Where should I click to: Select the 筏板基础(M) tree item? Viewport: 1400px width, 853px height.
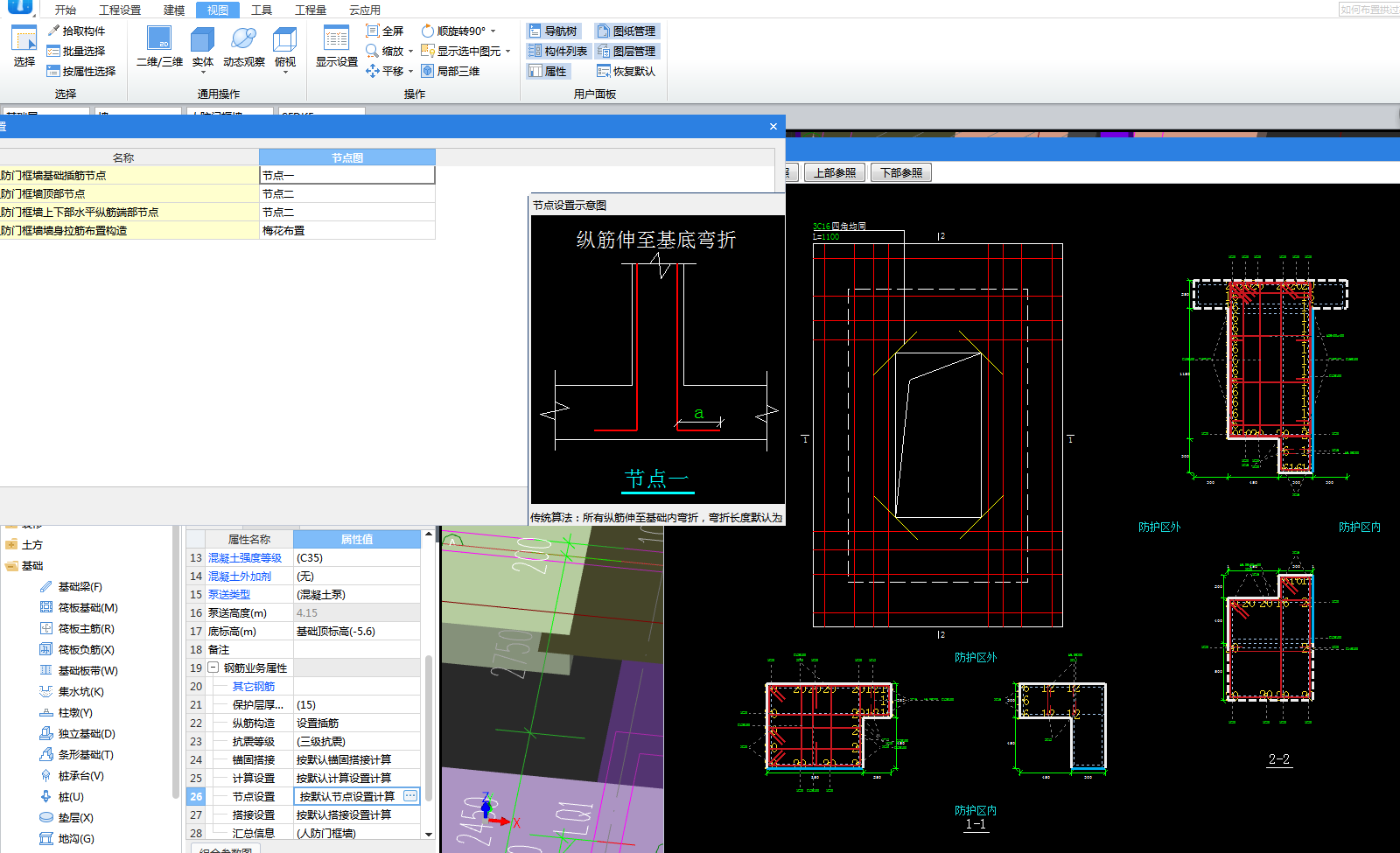(87, 608)
